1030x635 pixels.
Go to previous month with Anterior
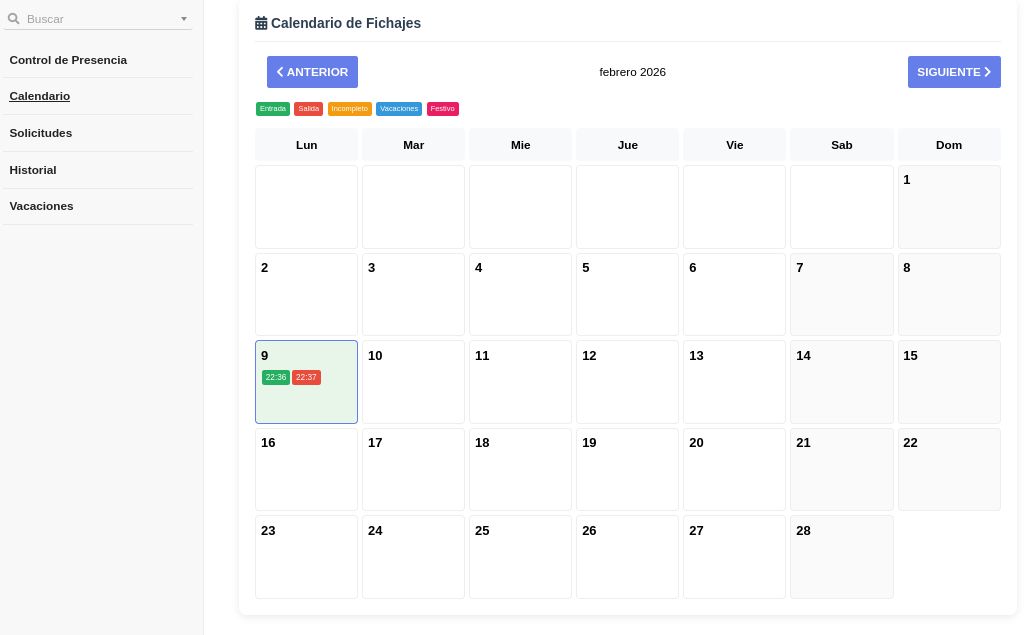point(312,72)
